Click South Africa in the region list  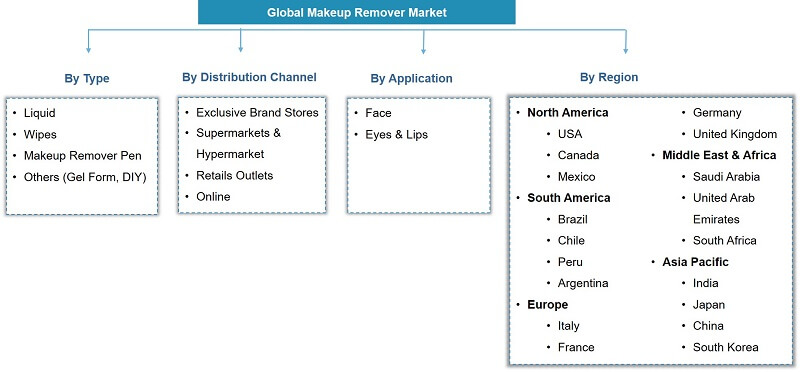[x=724, y=240]
